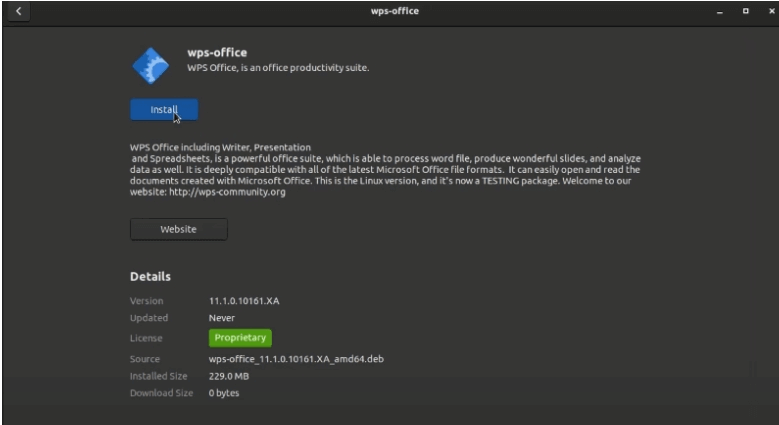Image resolution: width=779 pixels, height=425 pixels.
Task: Click the description line 'WPS Office including Writer, Presentation'
Action: click(x=220, y=147)
